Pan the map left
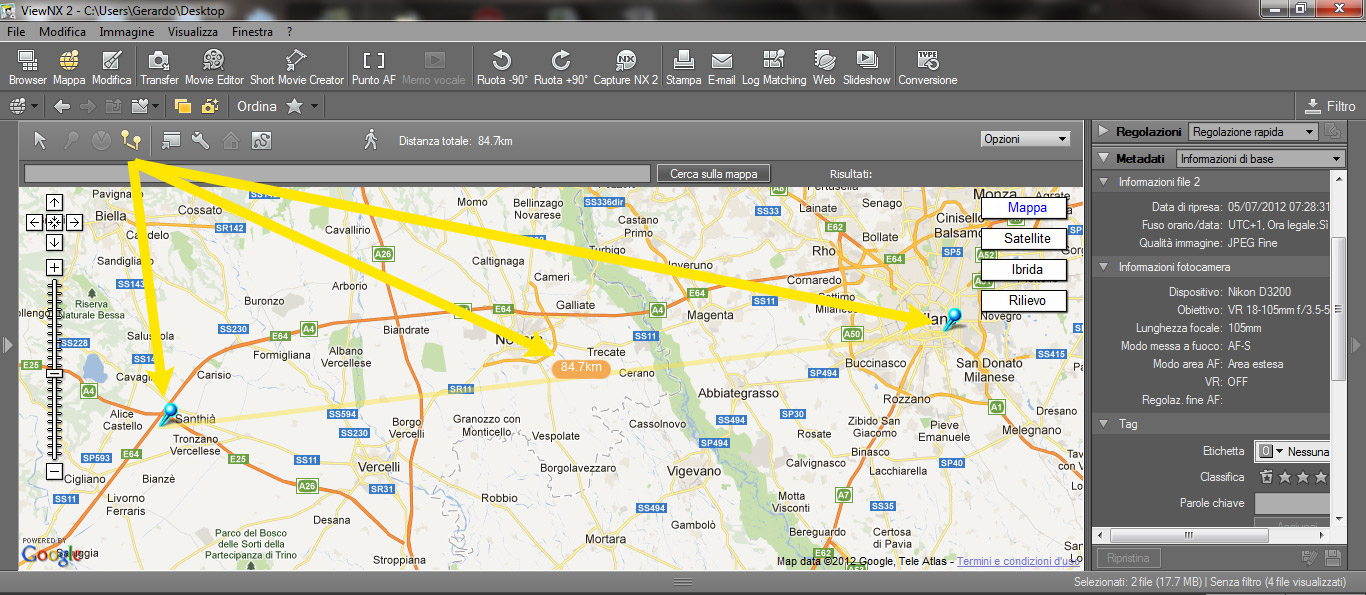 [34, 222]
